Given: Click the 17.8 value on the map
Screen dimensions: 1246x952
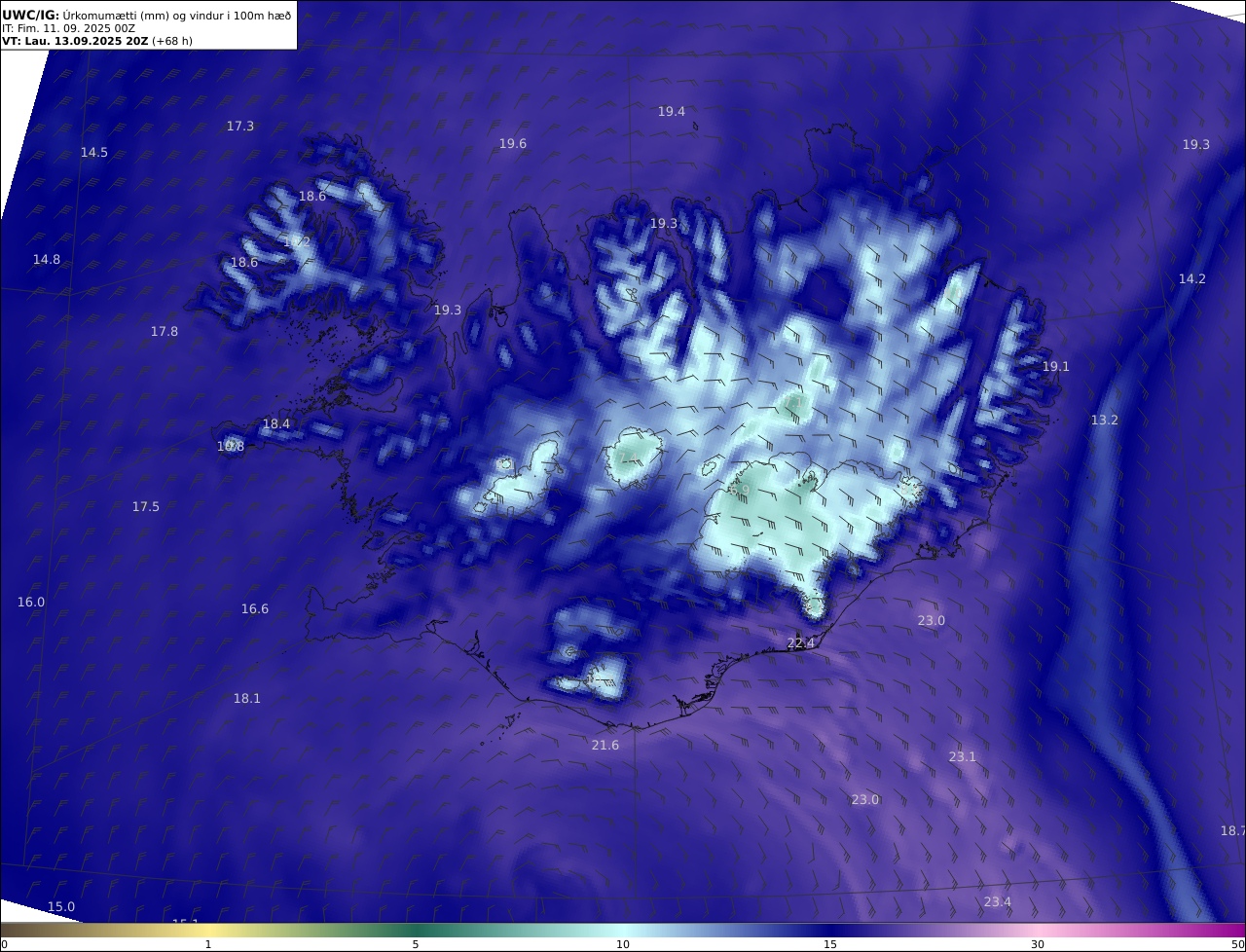Looking at the screenshot, I should [x=165, y=332].
